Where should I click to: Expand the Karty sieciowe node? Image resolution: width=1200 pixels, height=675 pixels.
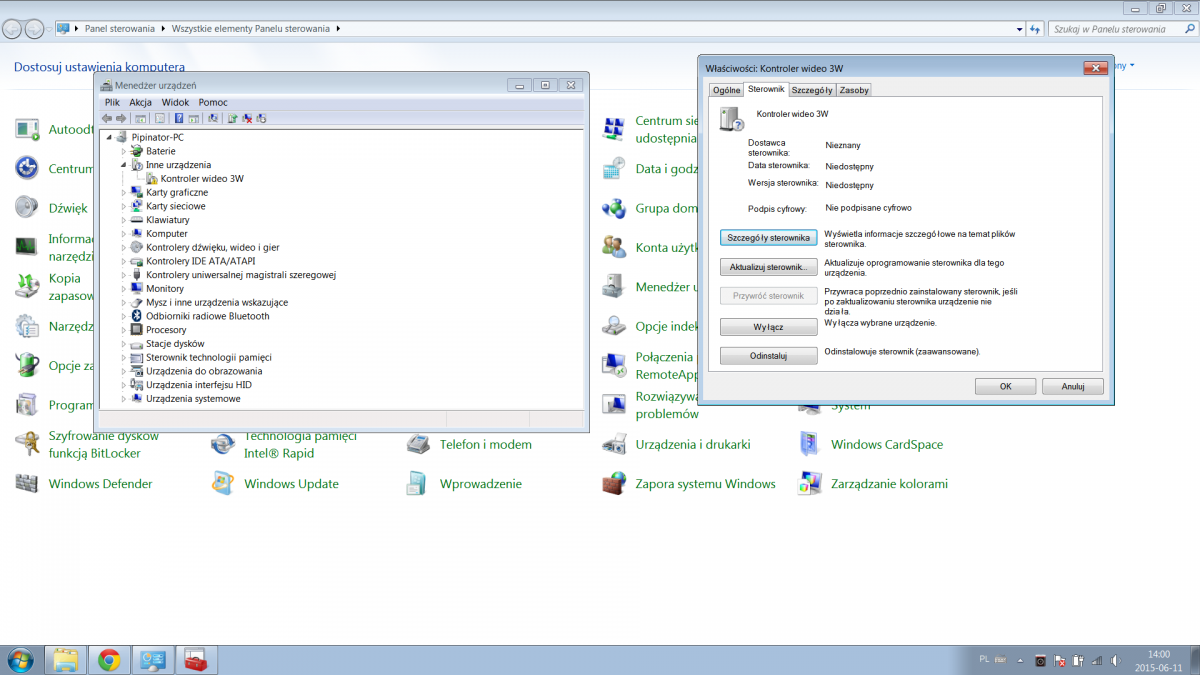124,206
